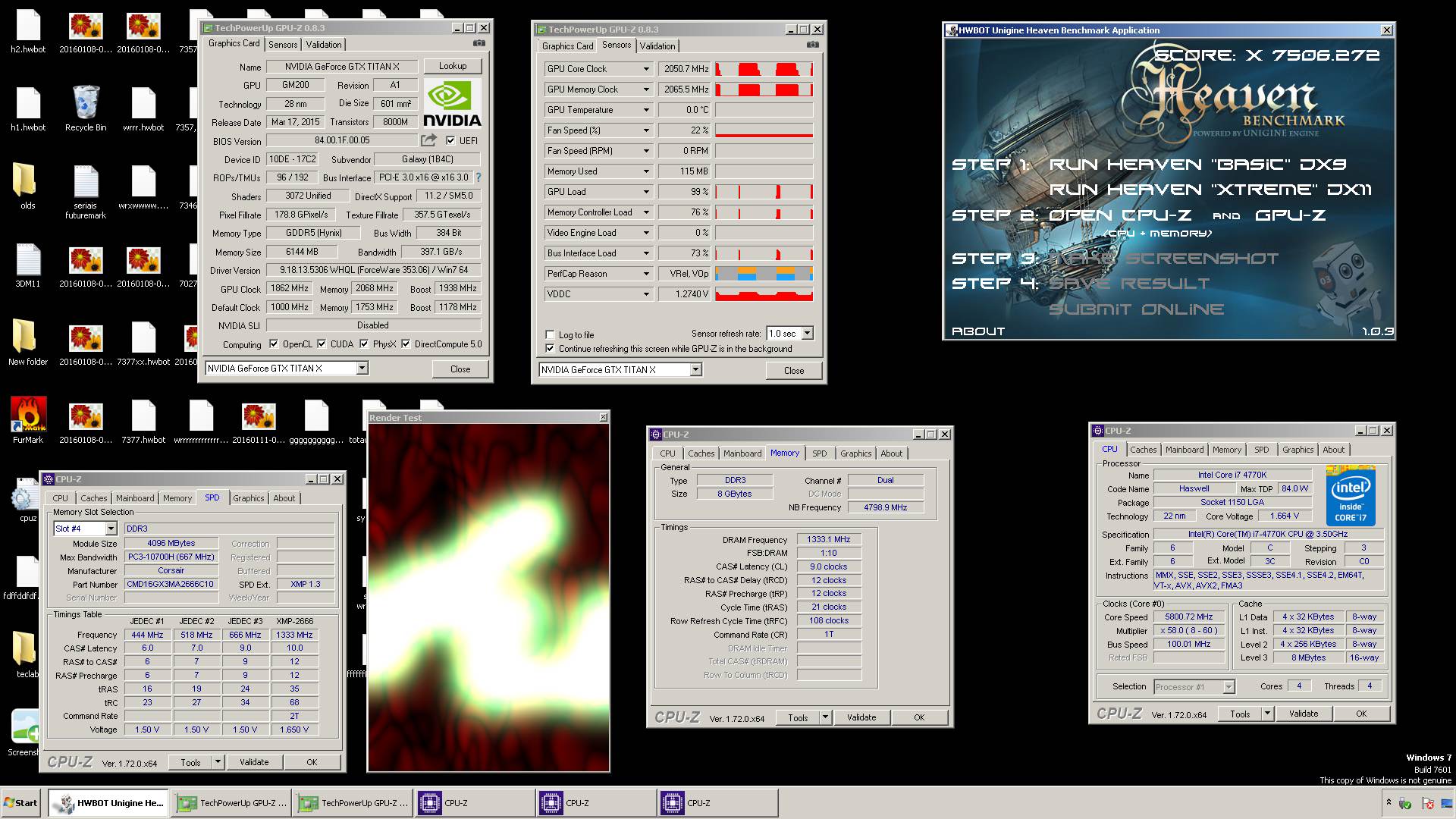Open the wrrr.hwbot file icon

143,108
